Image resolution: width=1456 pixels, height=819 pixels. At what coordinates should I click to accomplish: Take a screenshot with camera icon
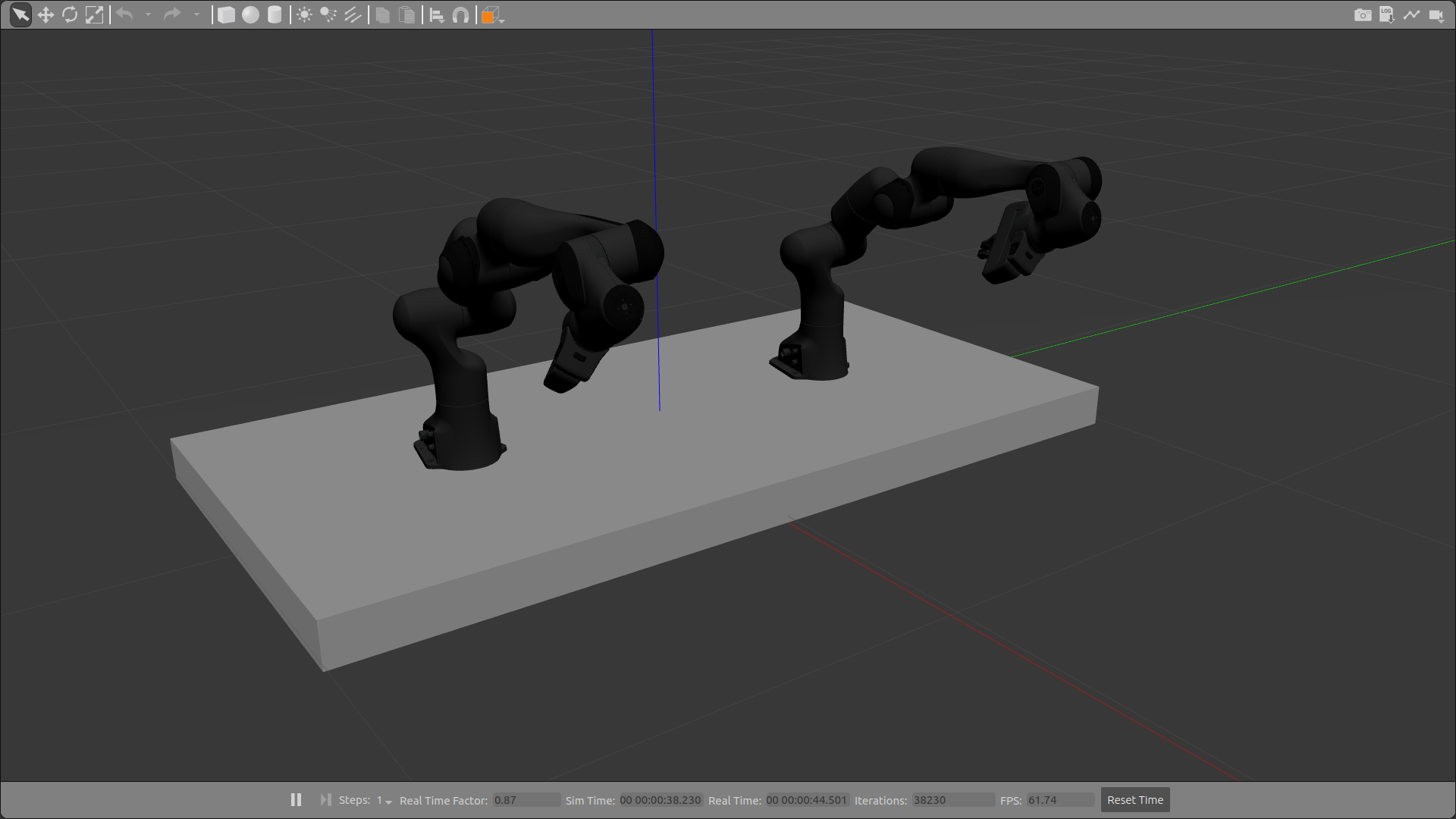pyautogui.click(x=1362, y=14)
